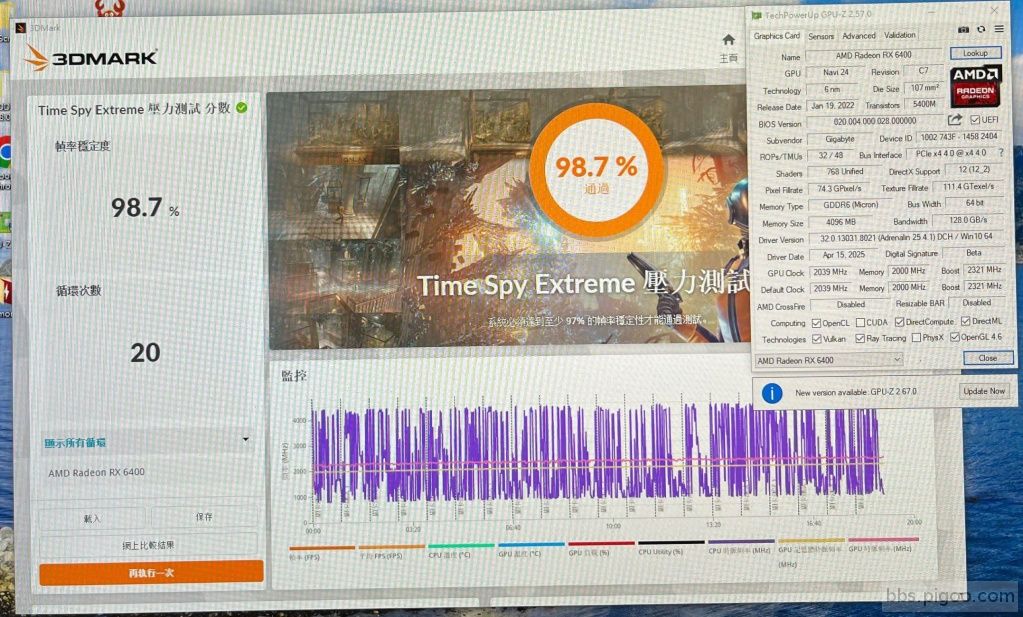Viewport: 1023px width, 617px height.
Task: Switch to the Graphics Card tab
Action: (776, 36)
